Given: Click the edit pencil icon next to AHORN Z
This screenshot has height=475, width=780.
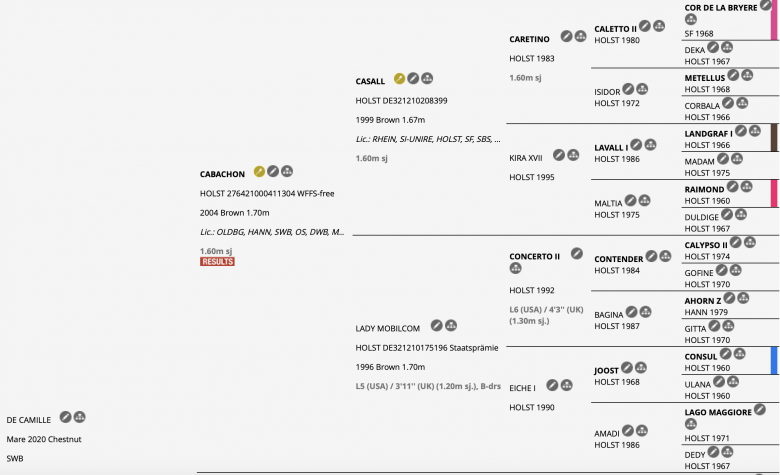Looking at the screenshot, I should click(x=729, y=298).
